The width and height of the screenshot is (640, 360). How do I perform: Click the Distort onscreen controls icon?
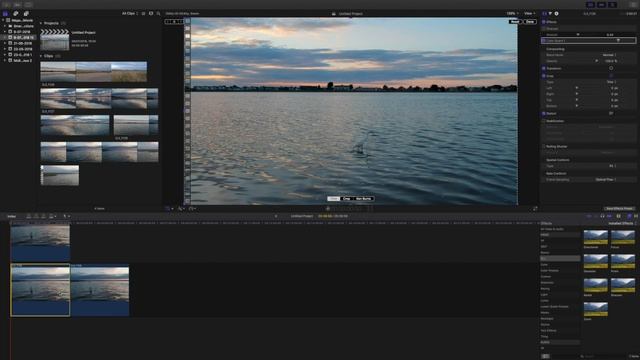pos(611,113)
